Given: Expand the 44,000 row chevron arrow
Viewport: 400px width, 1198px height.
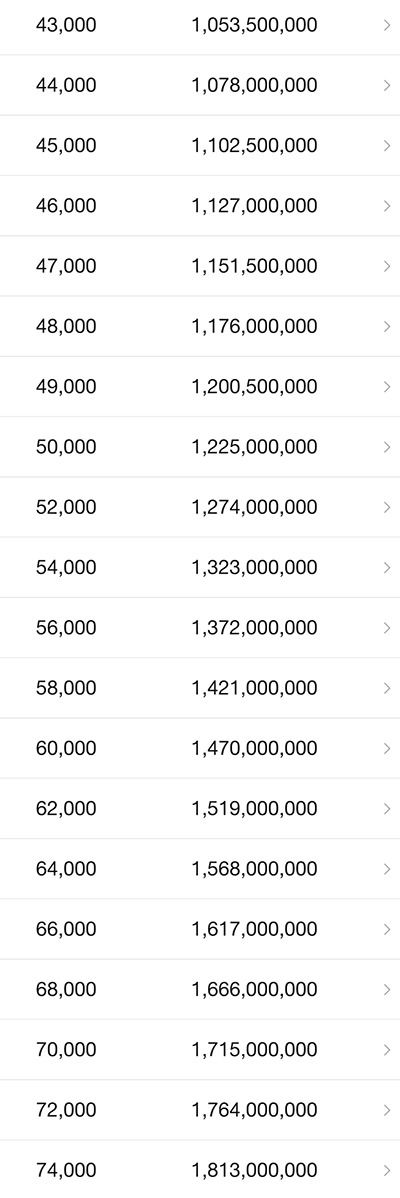Looking at the screenshot, I should 387,86.
